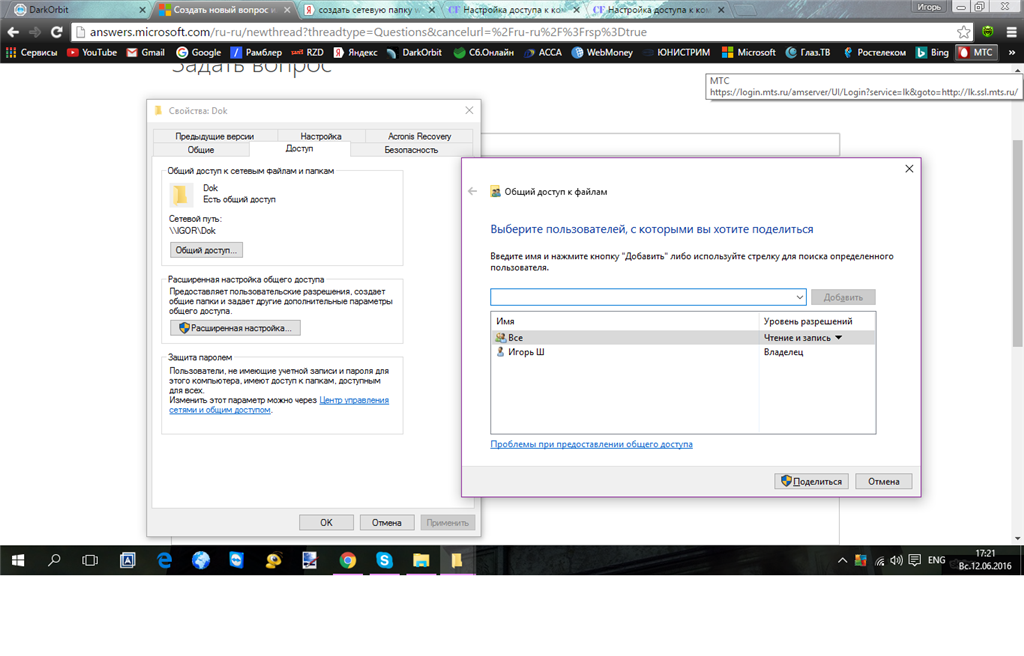This screenshot has width=1024, height=656.
Task: Switch to the DarkOrbit browser tab
Action: point(78,10)
